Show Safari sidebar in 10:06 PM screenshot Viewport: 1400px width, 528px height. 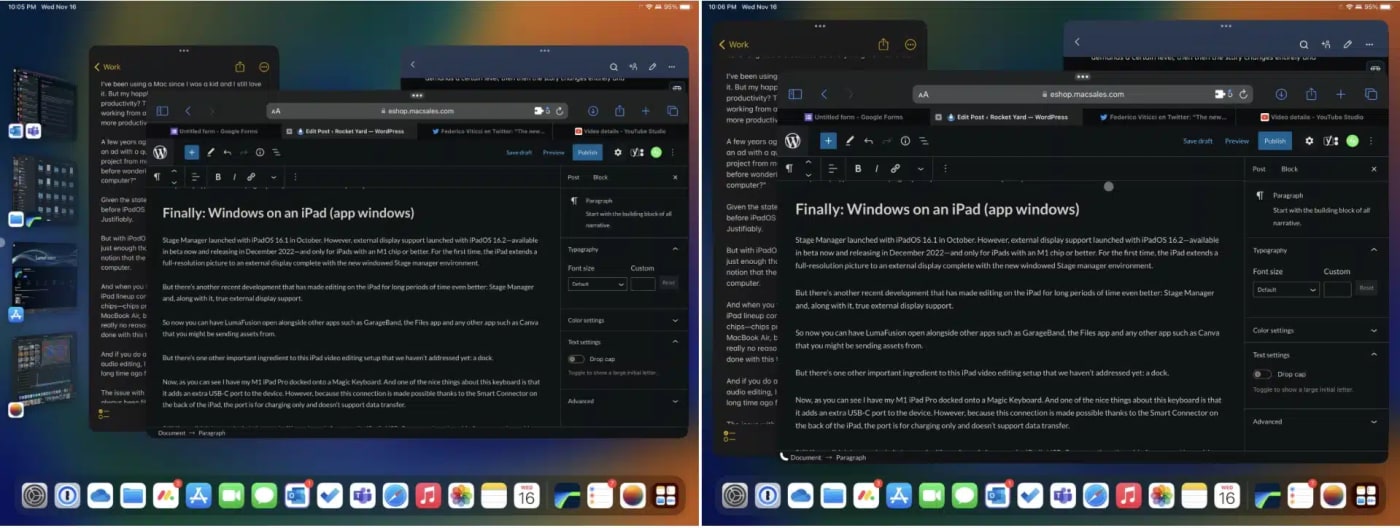795,94
